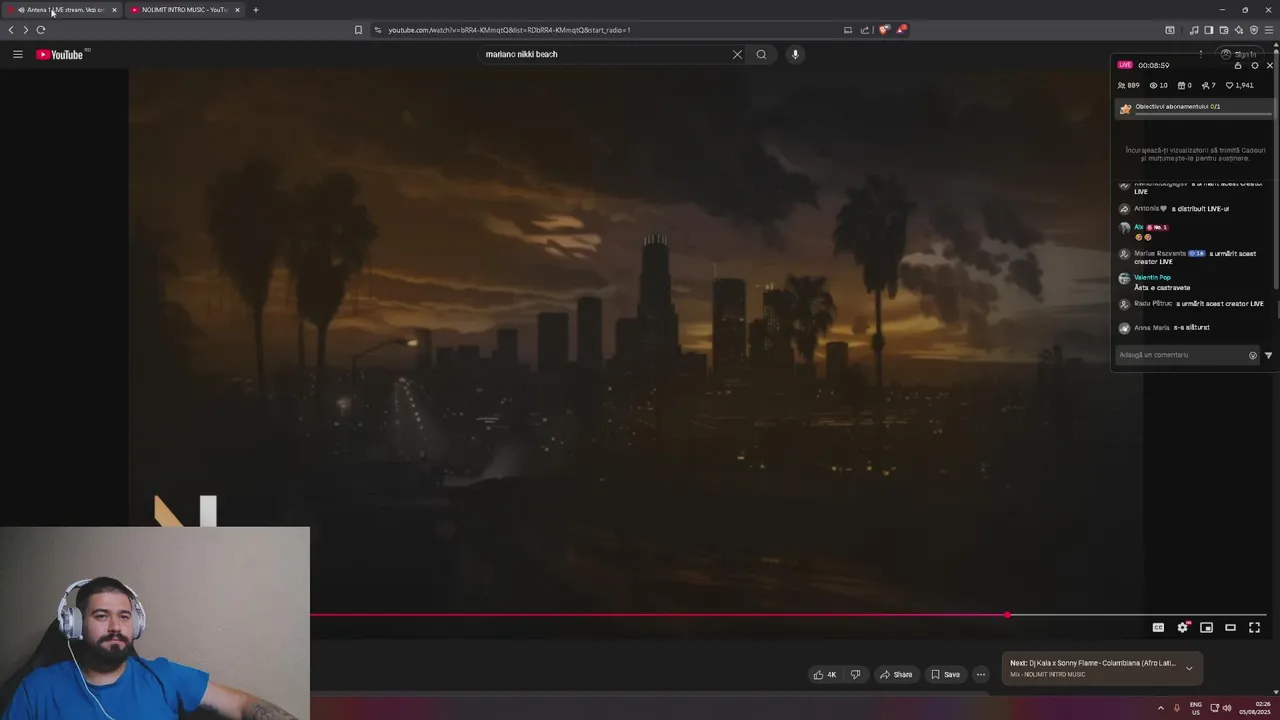Like the video with 4K likes
The height and width of the screenshot is (720, 1280).
pyautogui.click(x=825, y=674)
